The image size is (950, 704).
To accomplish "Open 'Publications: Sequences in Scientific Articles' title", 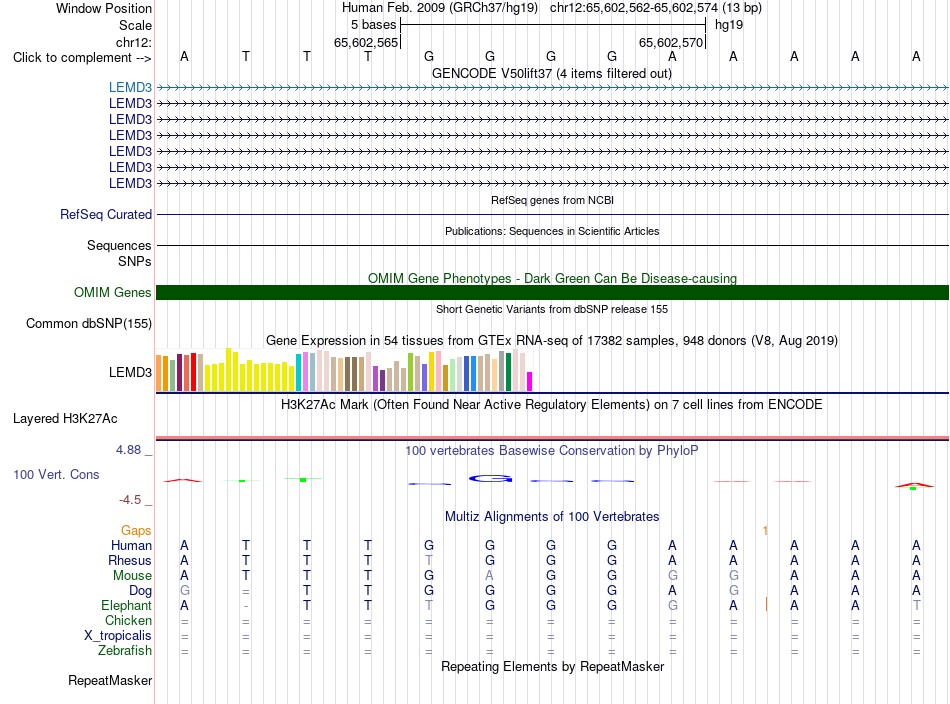I will coord(552,231).
